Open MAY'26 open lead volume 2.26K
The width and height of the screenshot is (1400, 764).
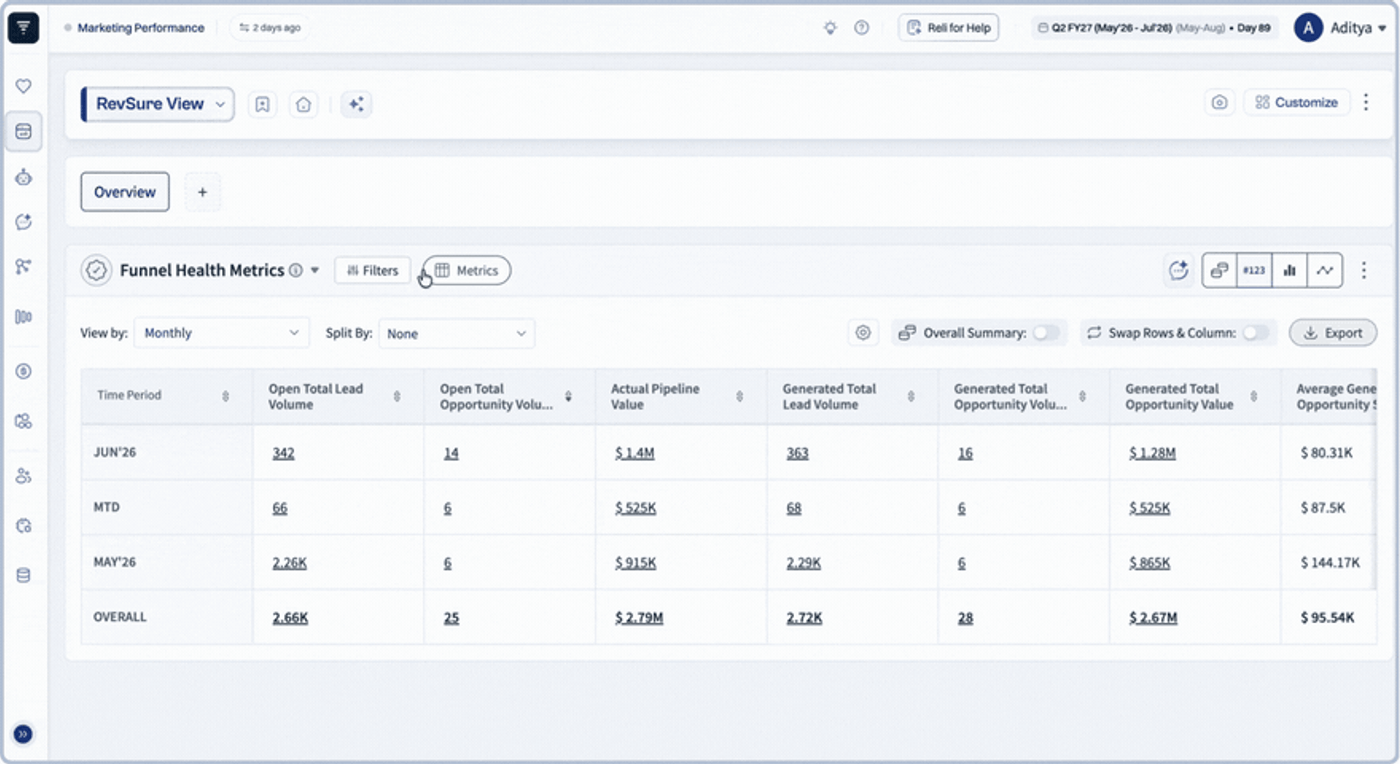click(289, 563)
